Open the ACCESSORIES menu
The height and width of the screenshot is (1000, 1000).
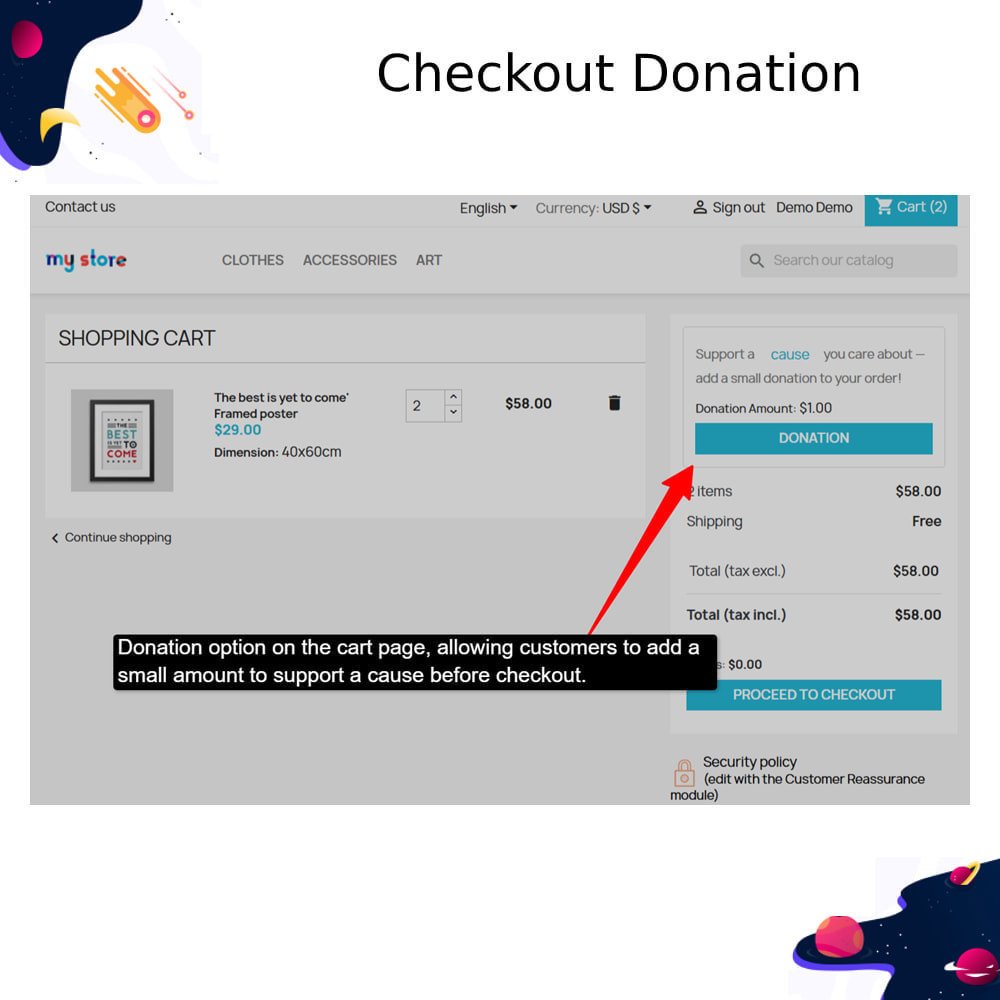pyautogui.click(x=349, y=260)
